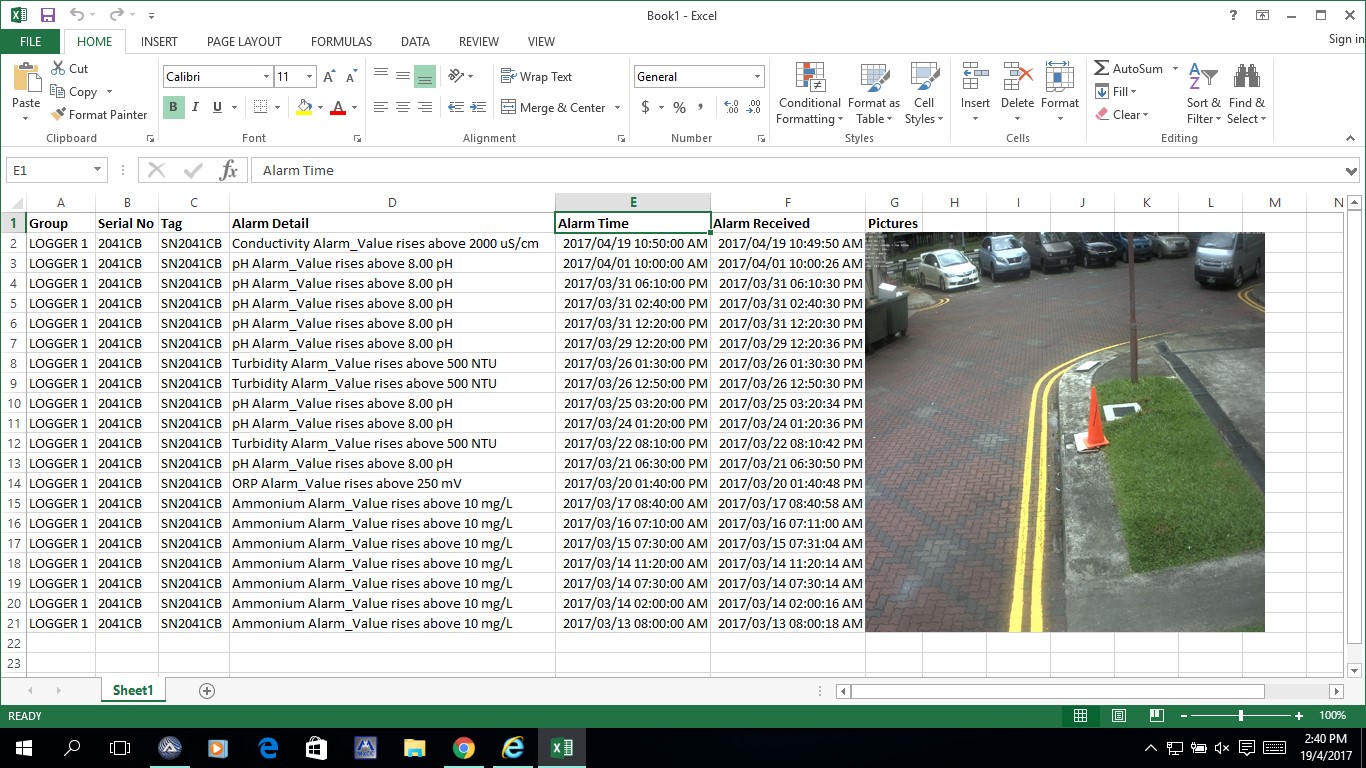Apply percent style format
This screenshot has width=1366, height=768.
point(679,107)
